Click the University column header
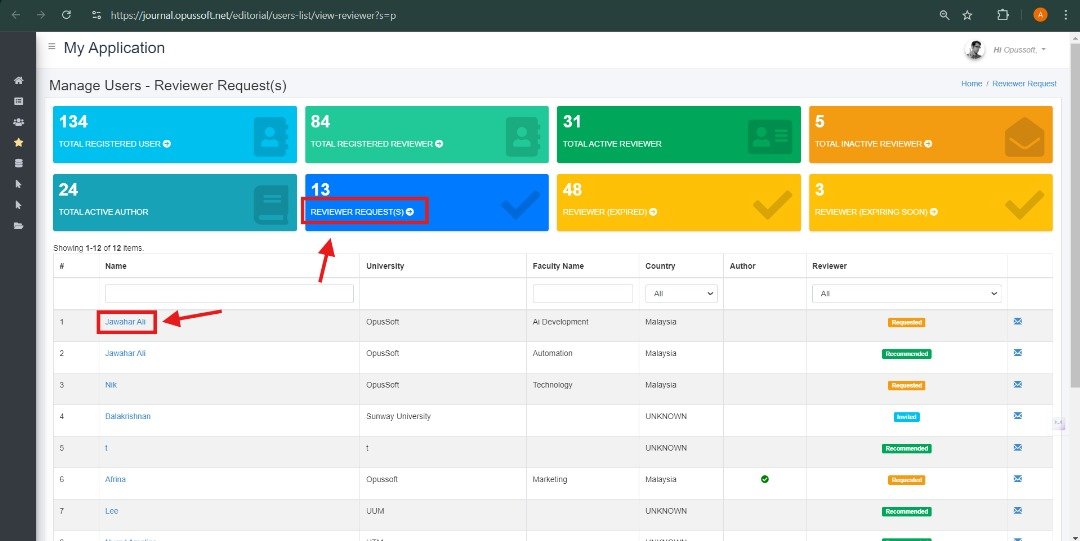This screenshot has height=541, width=1080. (x=385, y=266)
